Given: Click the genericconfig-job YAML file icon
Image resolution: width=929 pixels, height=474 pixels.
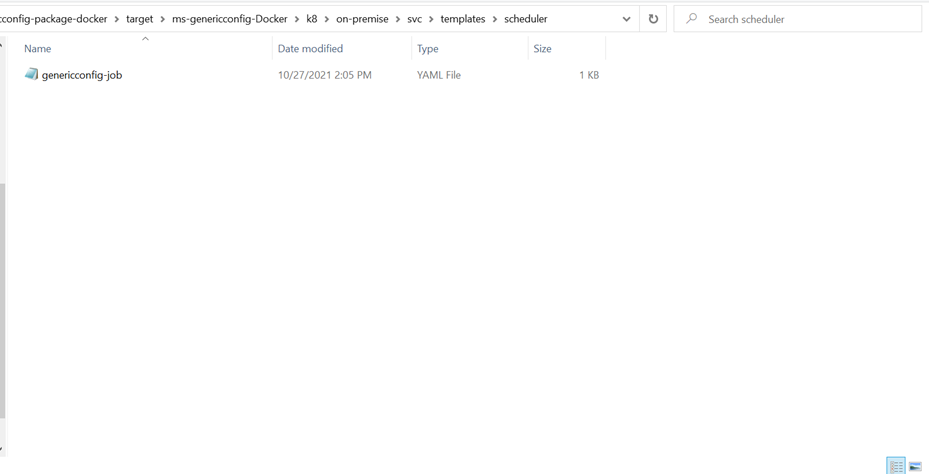Looking at the screenshot, I should tap(31, 75).
